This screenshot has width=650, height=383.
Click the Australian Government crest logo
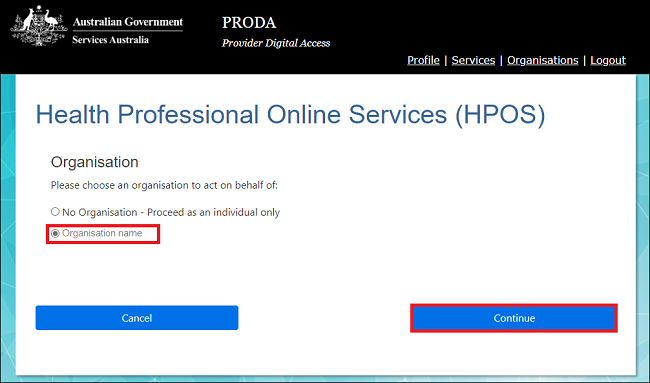39,26
